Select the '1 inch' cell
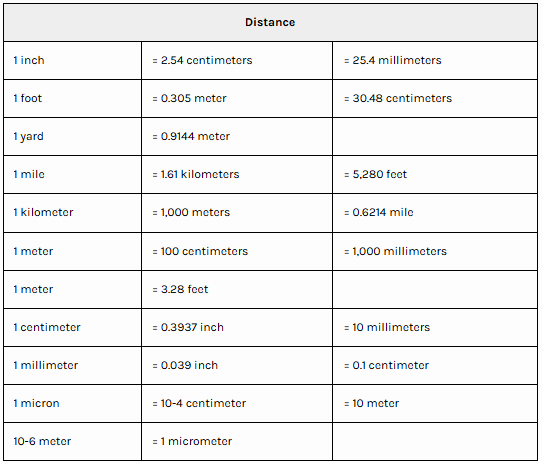 click(x=73, y=61)
